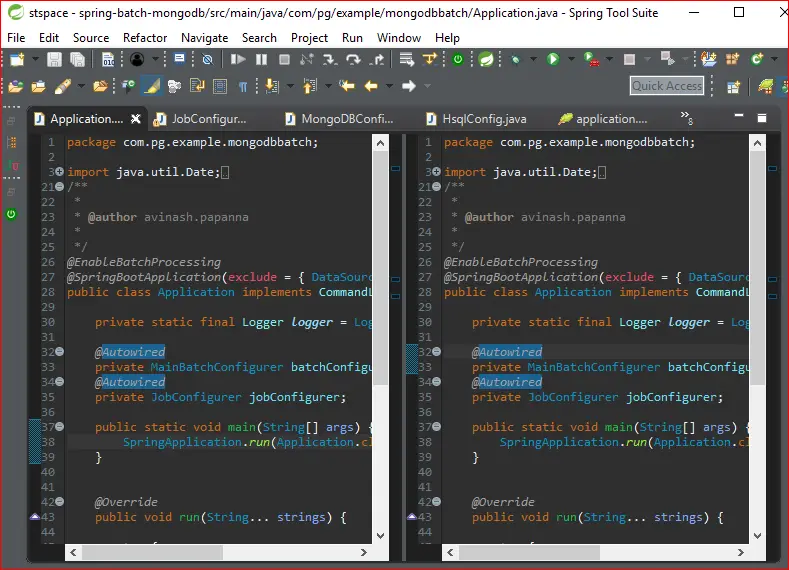Click the green Run button in toolbar
Screen dimensions: 789x570
point(553,60)
